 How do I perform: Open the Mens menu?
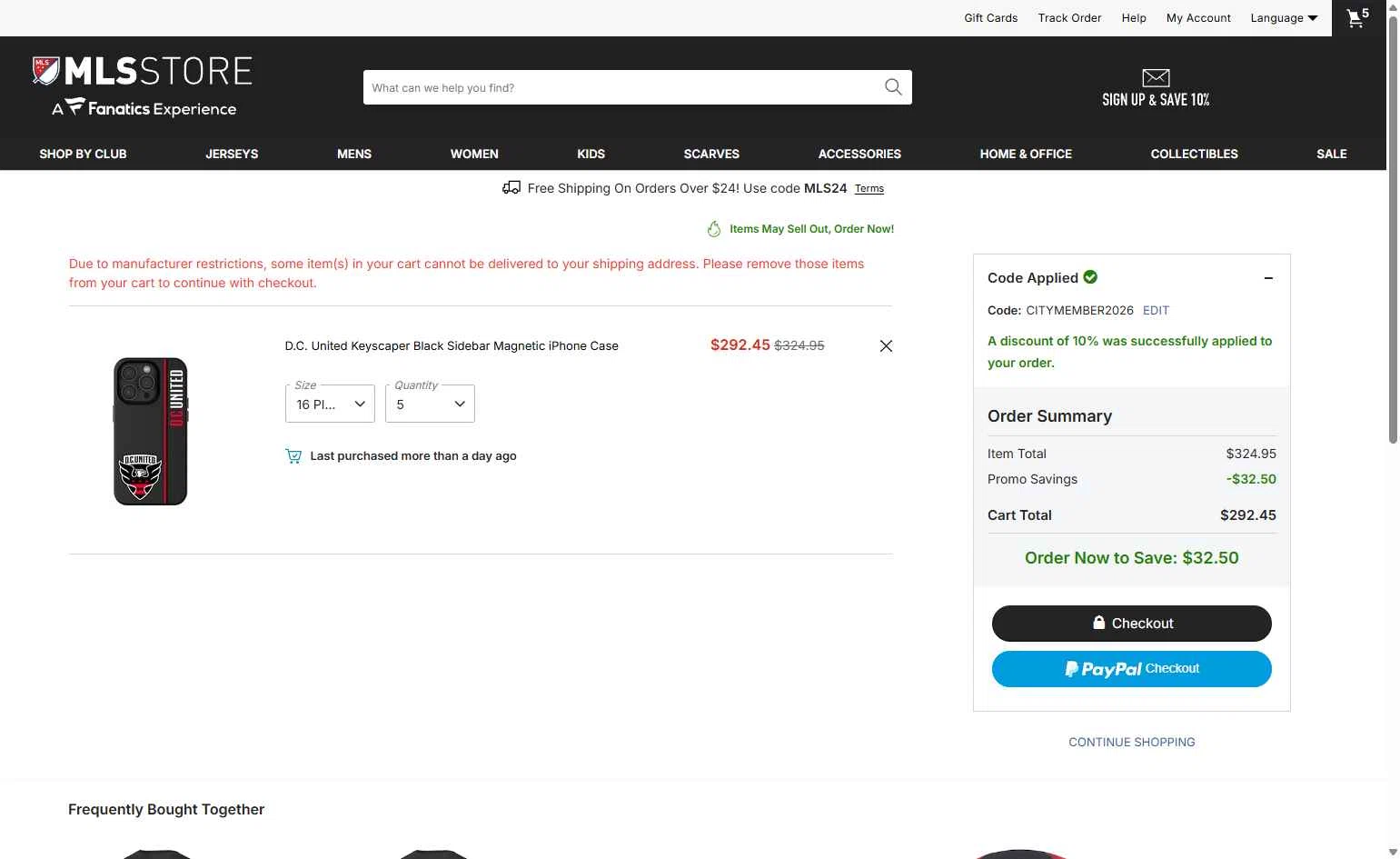[354, 154]
